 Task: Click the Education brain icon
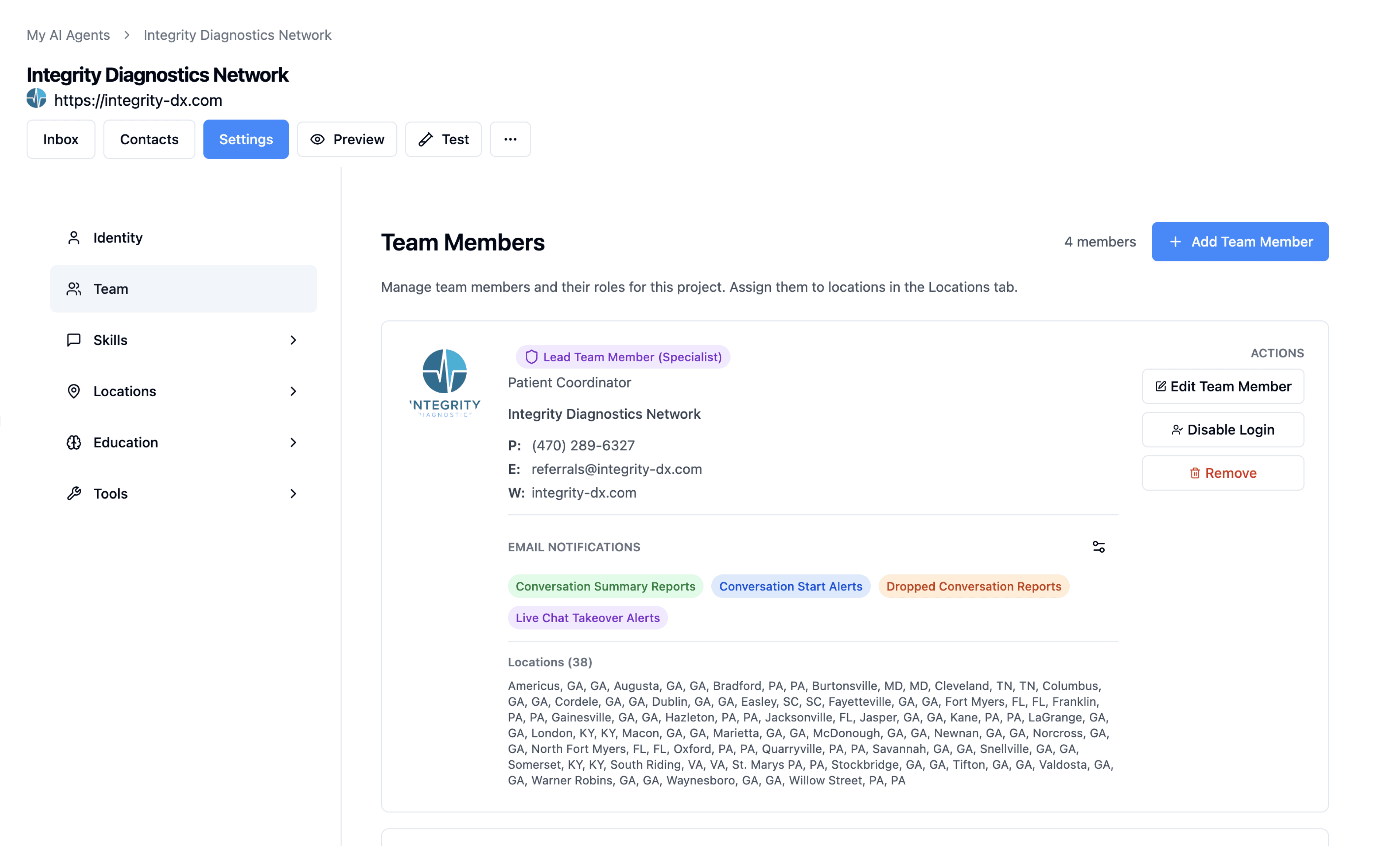click(74, 442)
